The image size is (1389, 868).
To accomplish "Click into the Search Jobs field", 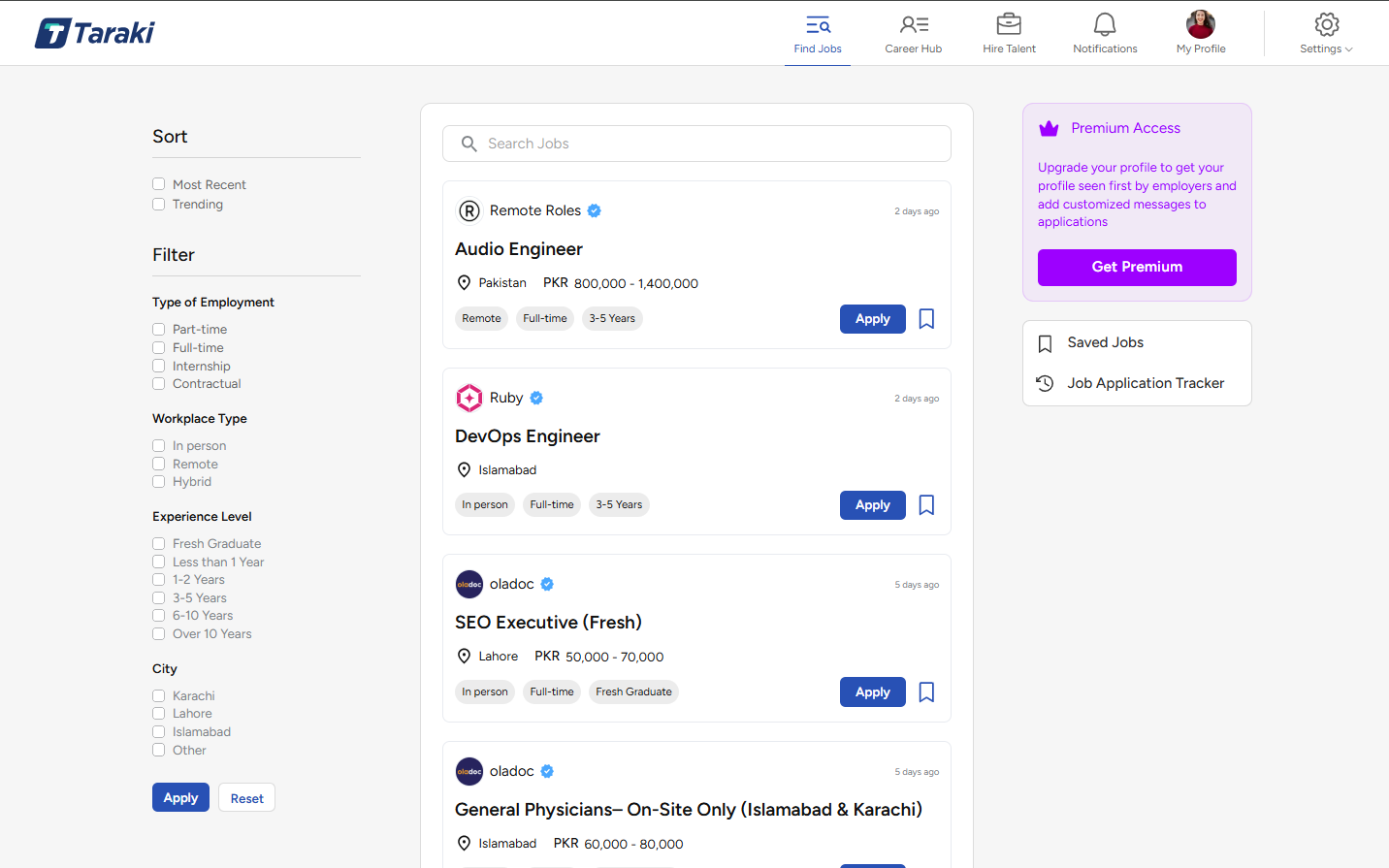I will (696, 144).
